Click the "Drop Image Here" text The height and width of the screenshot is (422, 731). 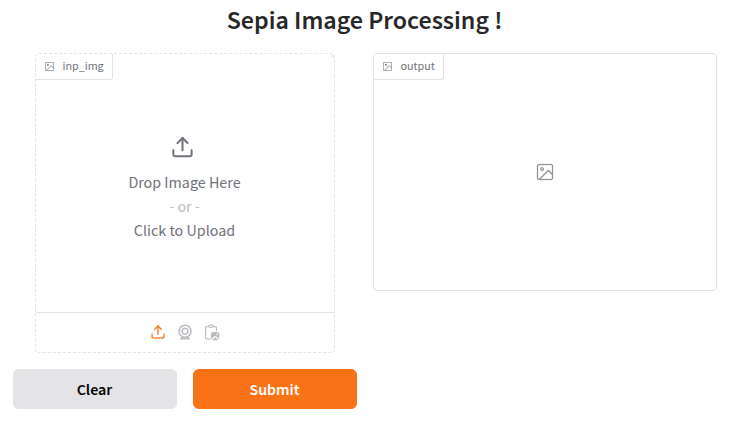184,183
